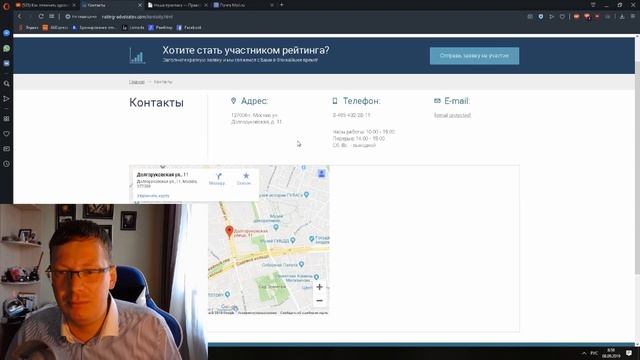This screenshot has height=360, width=640.
Task: Open the notification center in taskbar
Action: [x=629, y=353]
